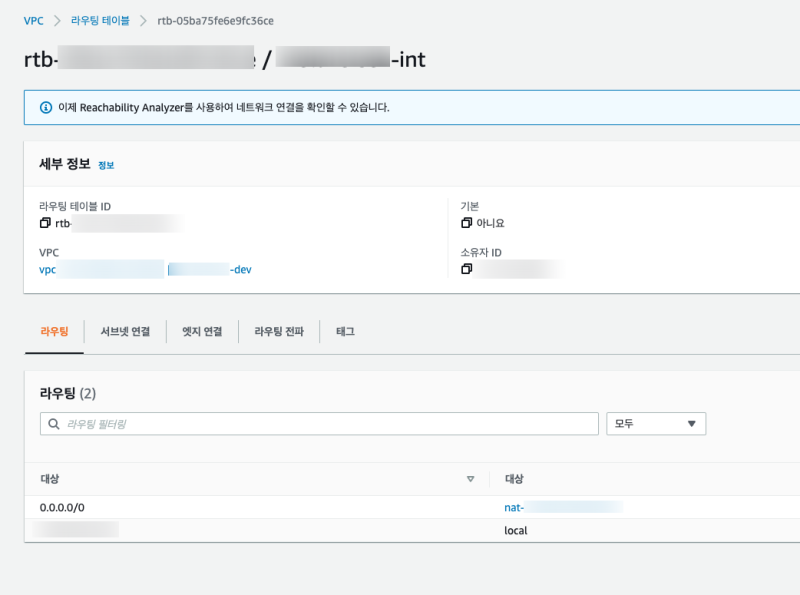Click the second 대상 column header

(x=514, y=480)
